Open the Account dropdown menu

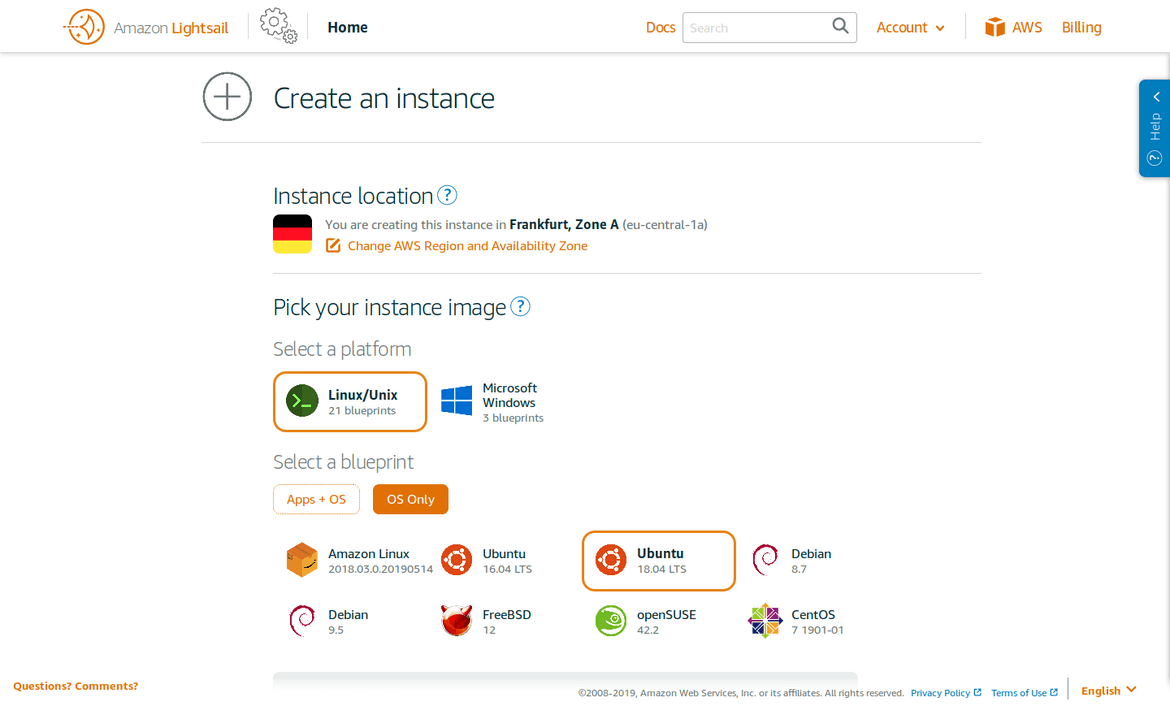(x=910, y=28)
